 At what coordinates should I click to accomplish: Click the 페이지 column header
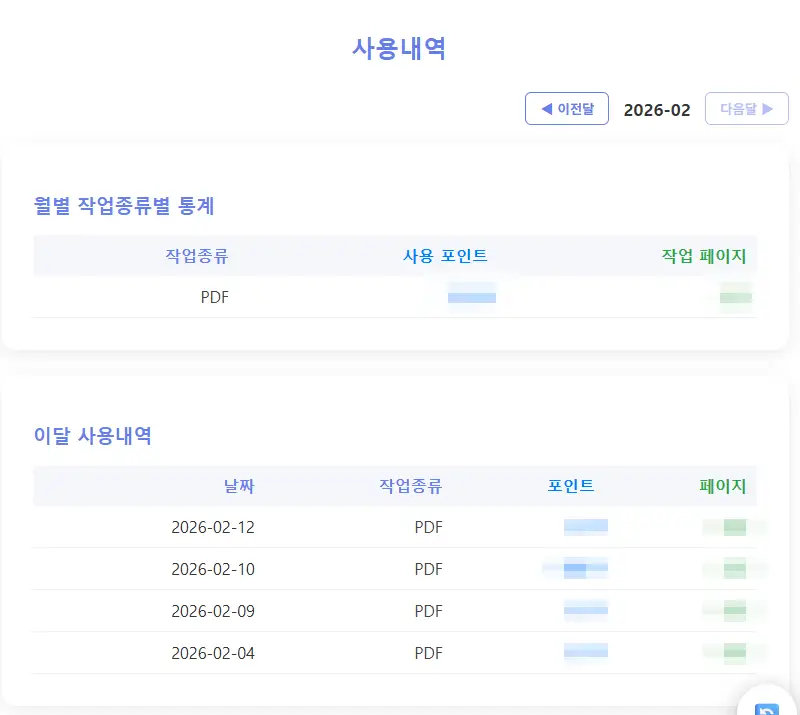725,486
